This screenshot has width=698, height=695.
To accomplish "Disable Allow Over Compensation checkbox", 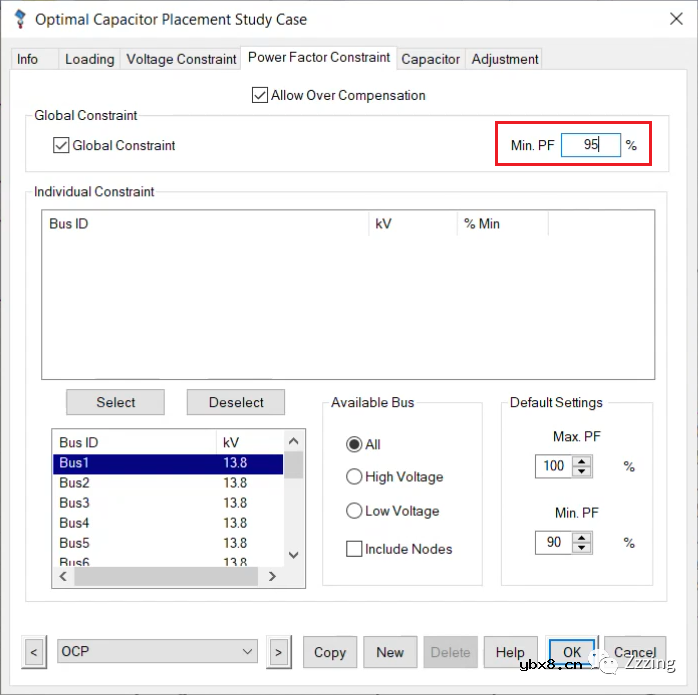I will coord(260,96).
